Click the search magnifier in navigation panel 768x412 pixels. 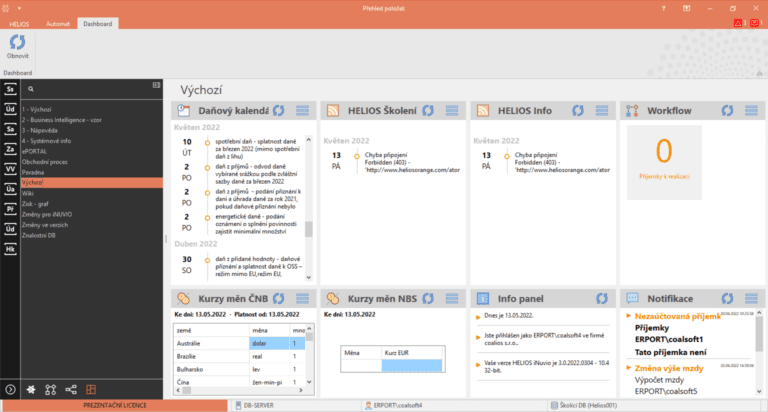31,89
